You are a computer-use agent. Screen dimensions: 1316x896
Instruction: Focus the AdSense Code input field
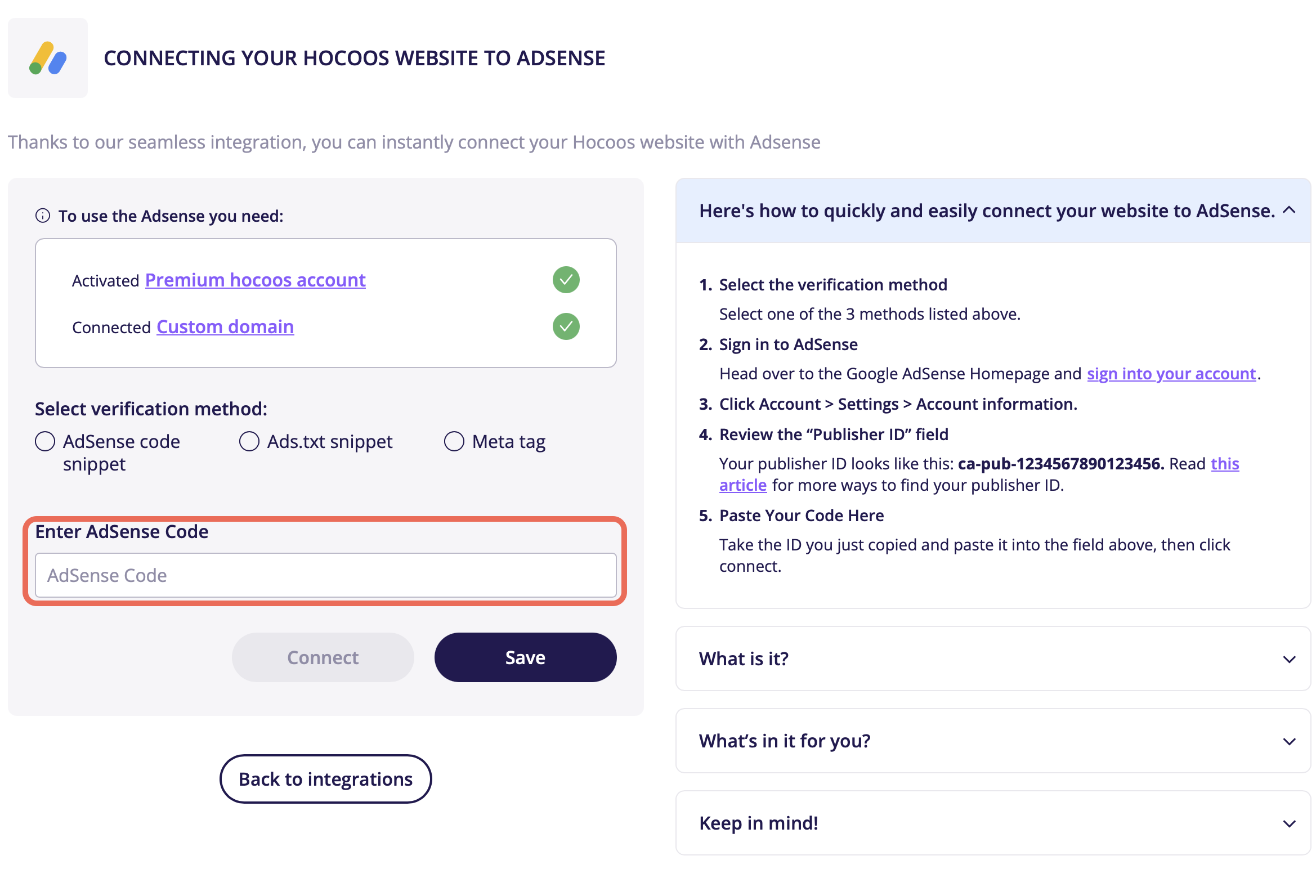coord(325,575)
